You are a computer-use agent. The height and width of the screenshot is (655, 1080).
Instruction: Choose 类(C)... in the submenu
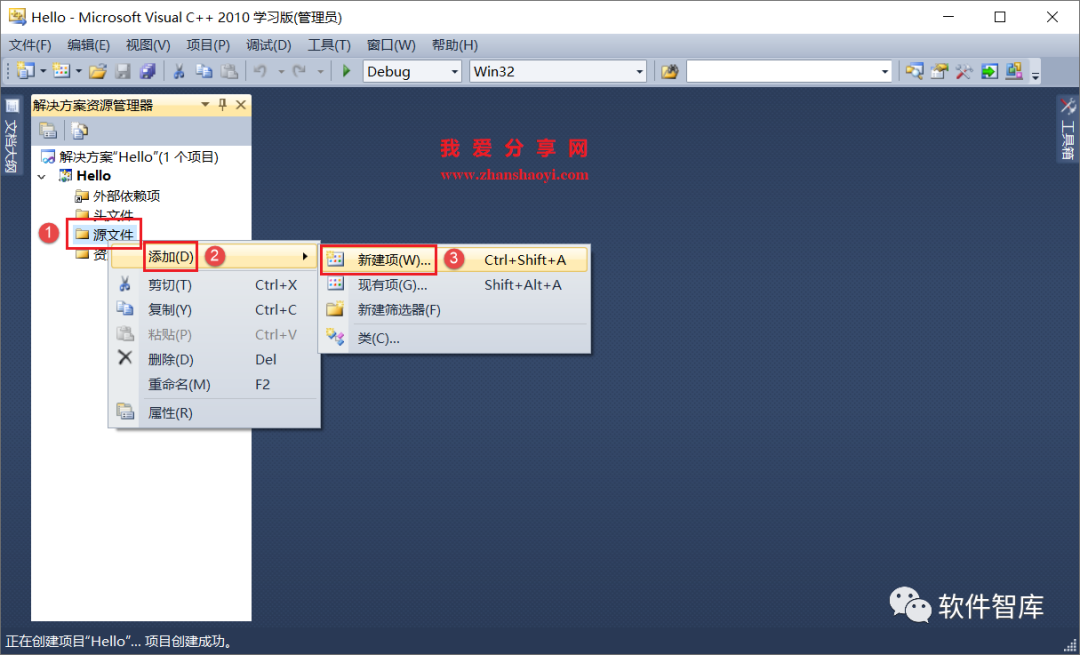tap(454, 338)
